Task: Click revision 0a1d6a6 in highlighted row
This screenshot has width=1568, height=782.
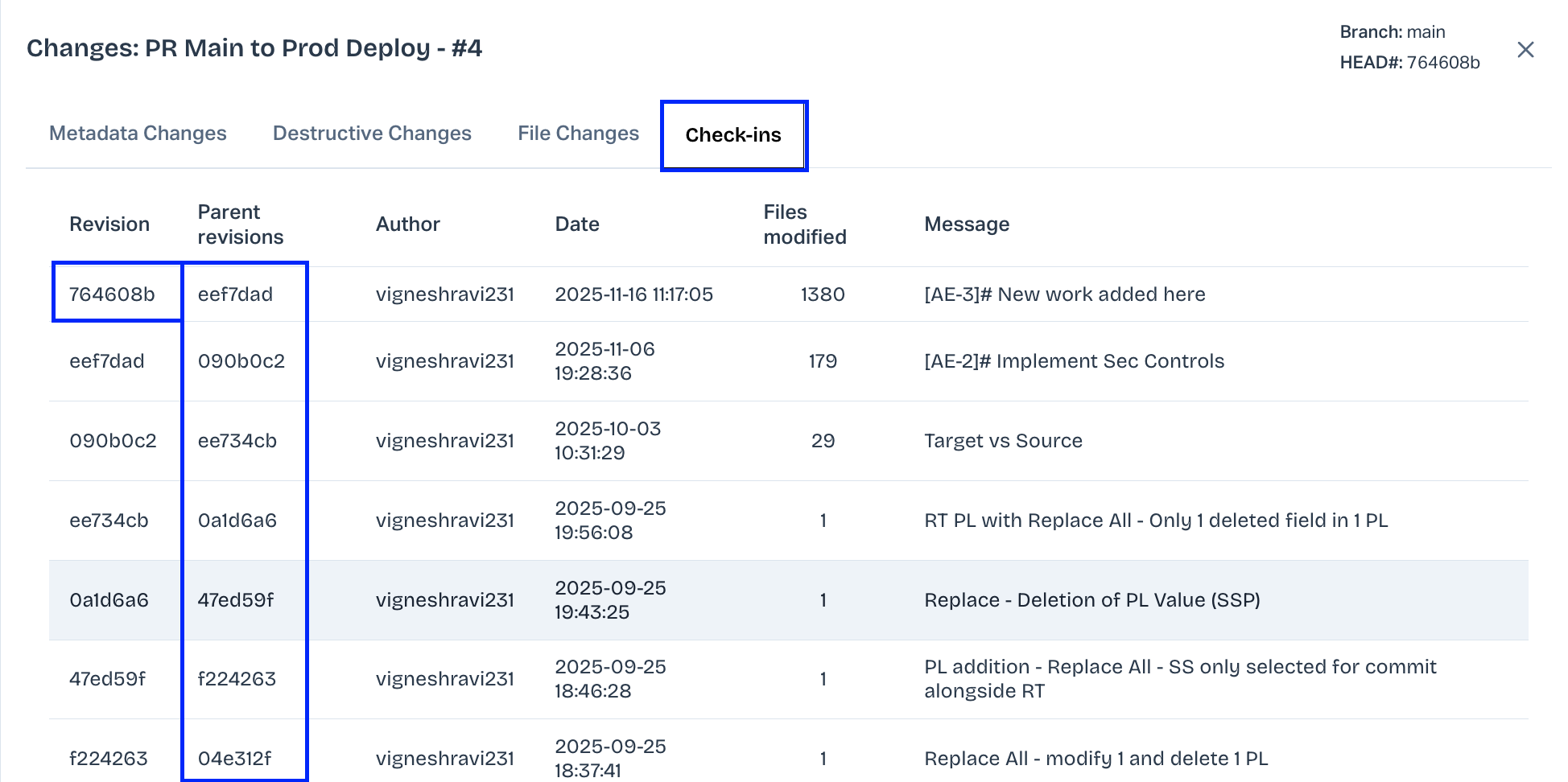Action: click(x=109, y=600)
